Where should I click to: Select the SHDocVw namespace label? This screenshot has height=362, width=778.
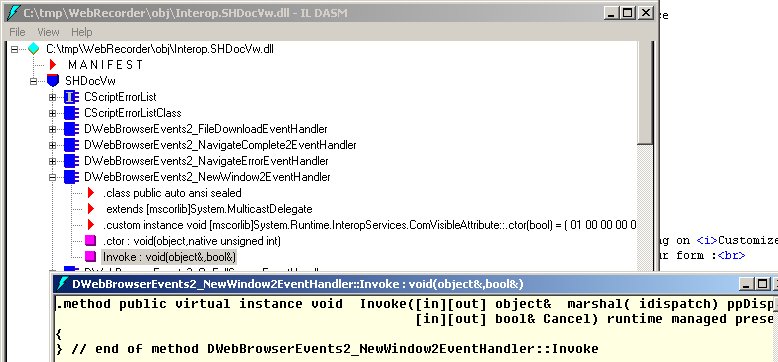click(x=90, y=81)
